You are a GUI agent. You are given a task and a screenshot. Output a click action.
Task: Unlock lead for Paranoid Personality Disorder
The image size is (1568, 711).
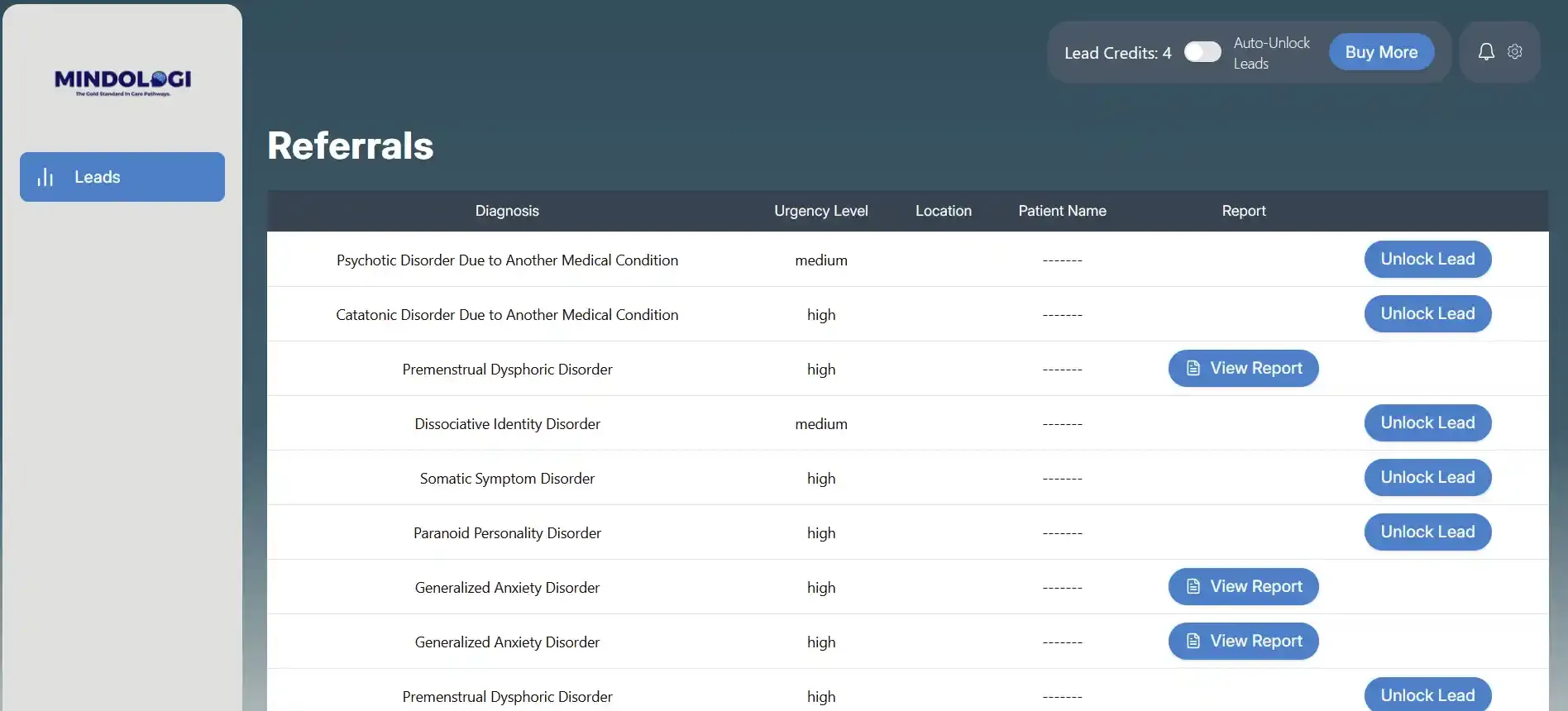click(1427, 532)
